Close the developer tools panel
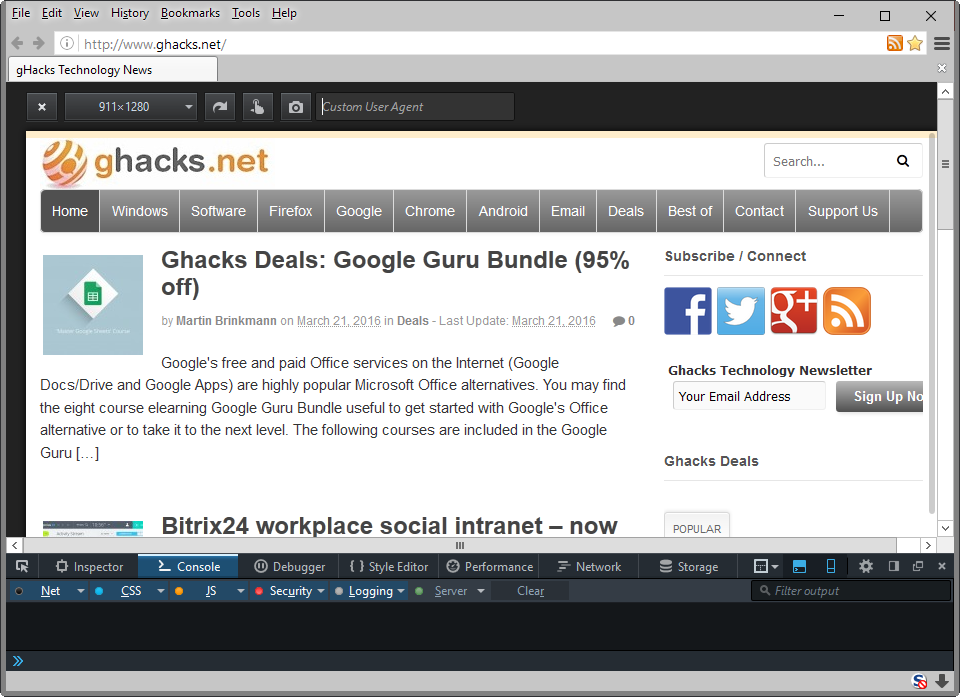 click(942, 566)
